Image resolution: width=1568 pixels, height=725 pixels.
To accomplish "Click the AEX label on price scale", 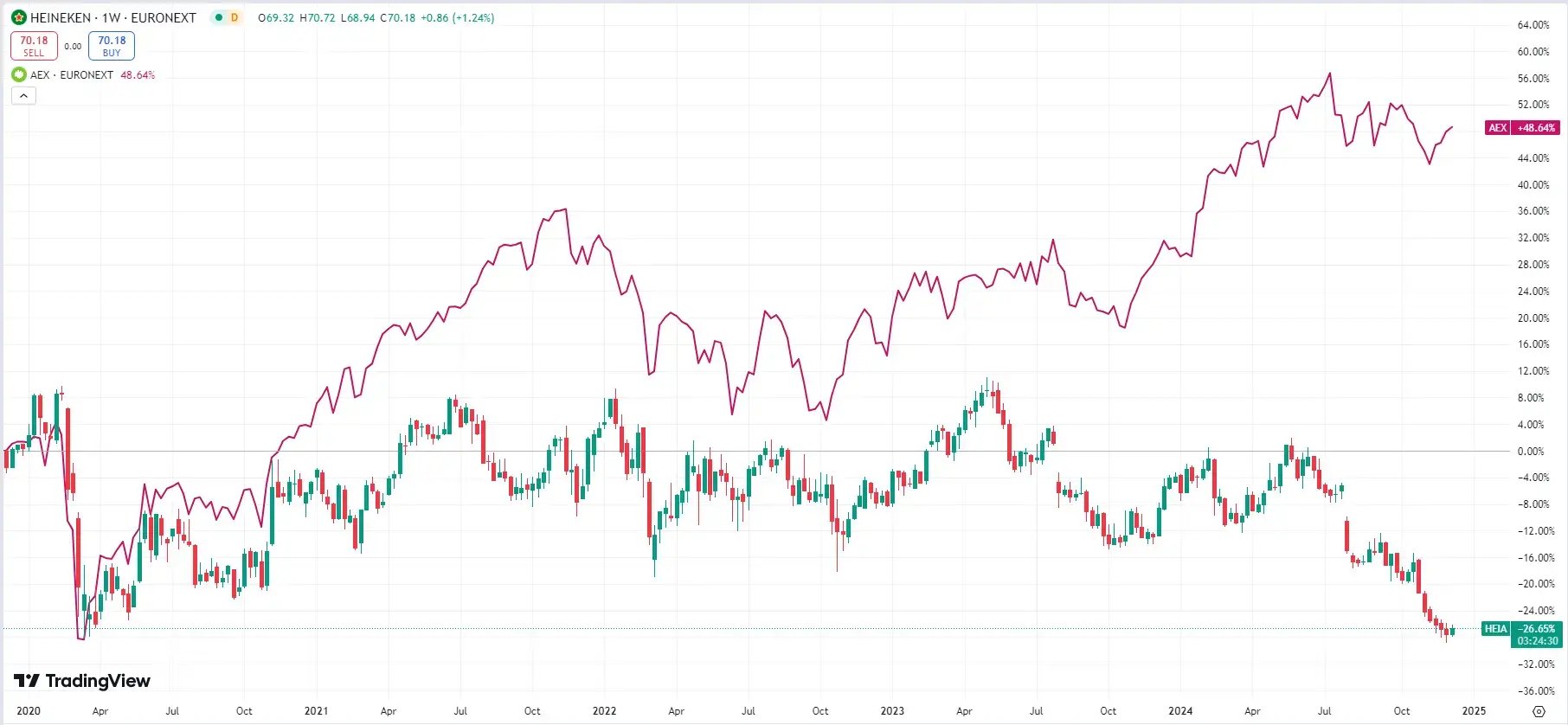I will [x=1498, y=127].
